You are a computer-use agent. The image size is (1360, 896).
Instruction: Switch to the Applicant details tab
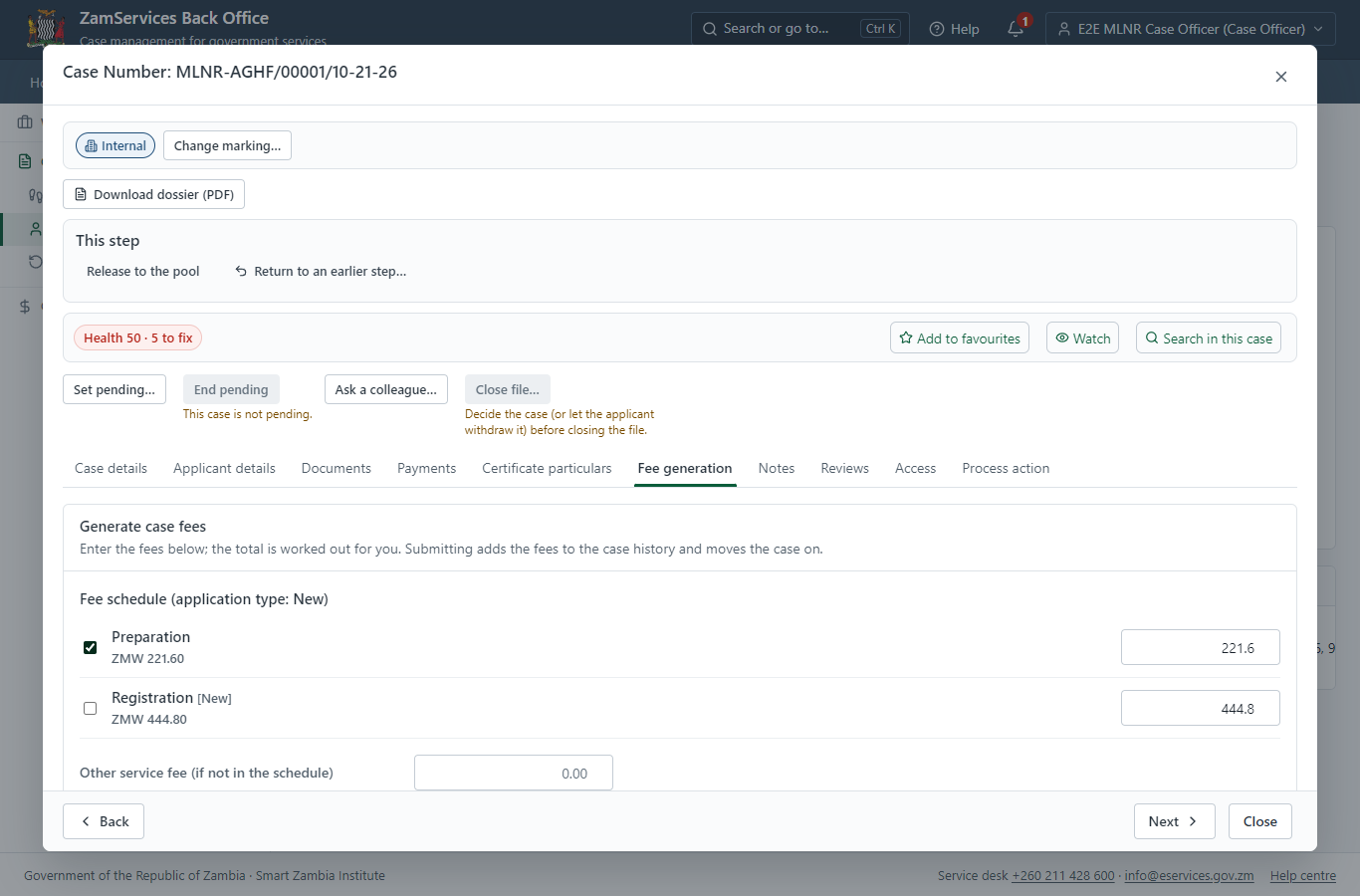point(224,468)
